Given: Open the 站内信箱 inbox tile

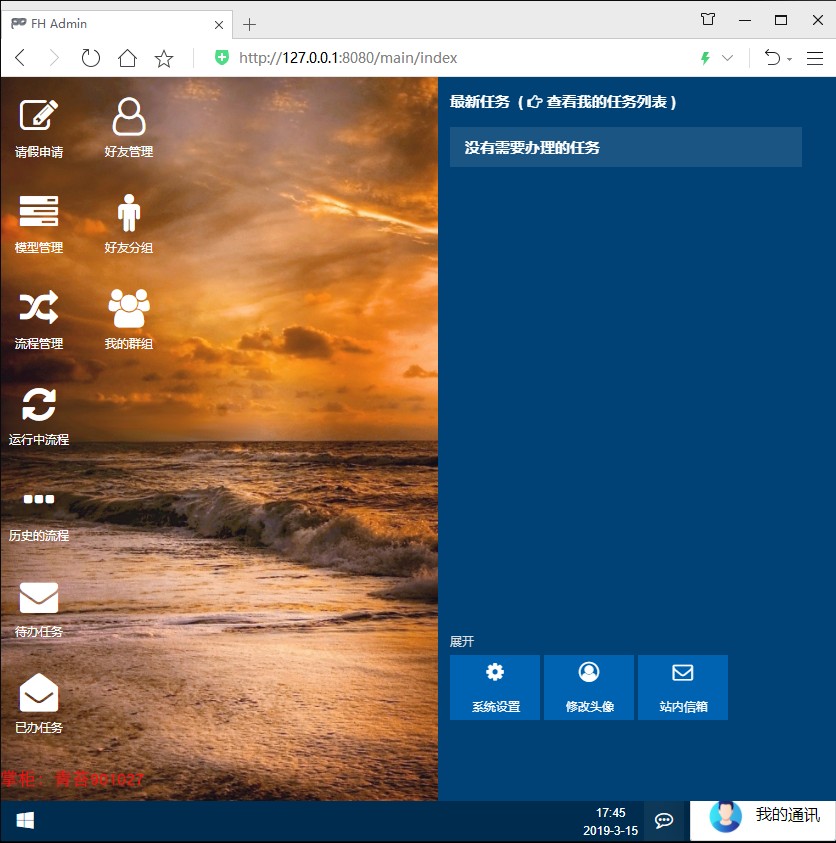Looking at the screenshot, I should (x=683, y=687).
